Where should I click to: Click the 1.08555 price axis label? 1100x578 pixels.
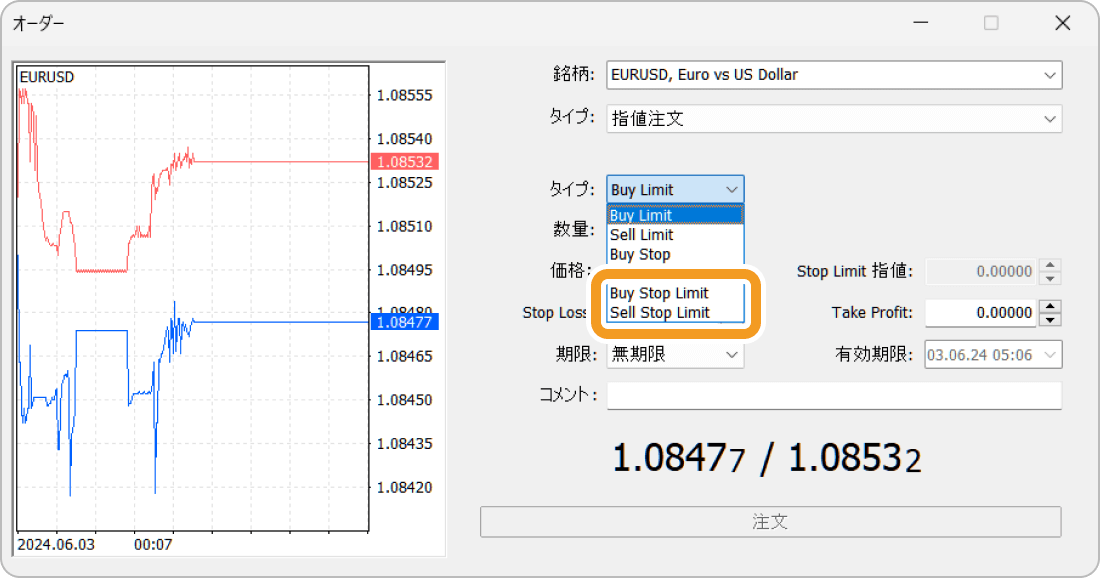(x=405, y=95)
